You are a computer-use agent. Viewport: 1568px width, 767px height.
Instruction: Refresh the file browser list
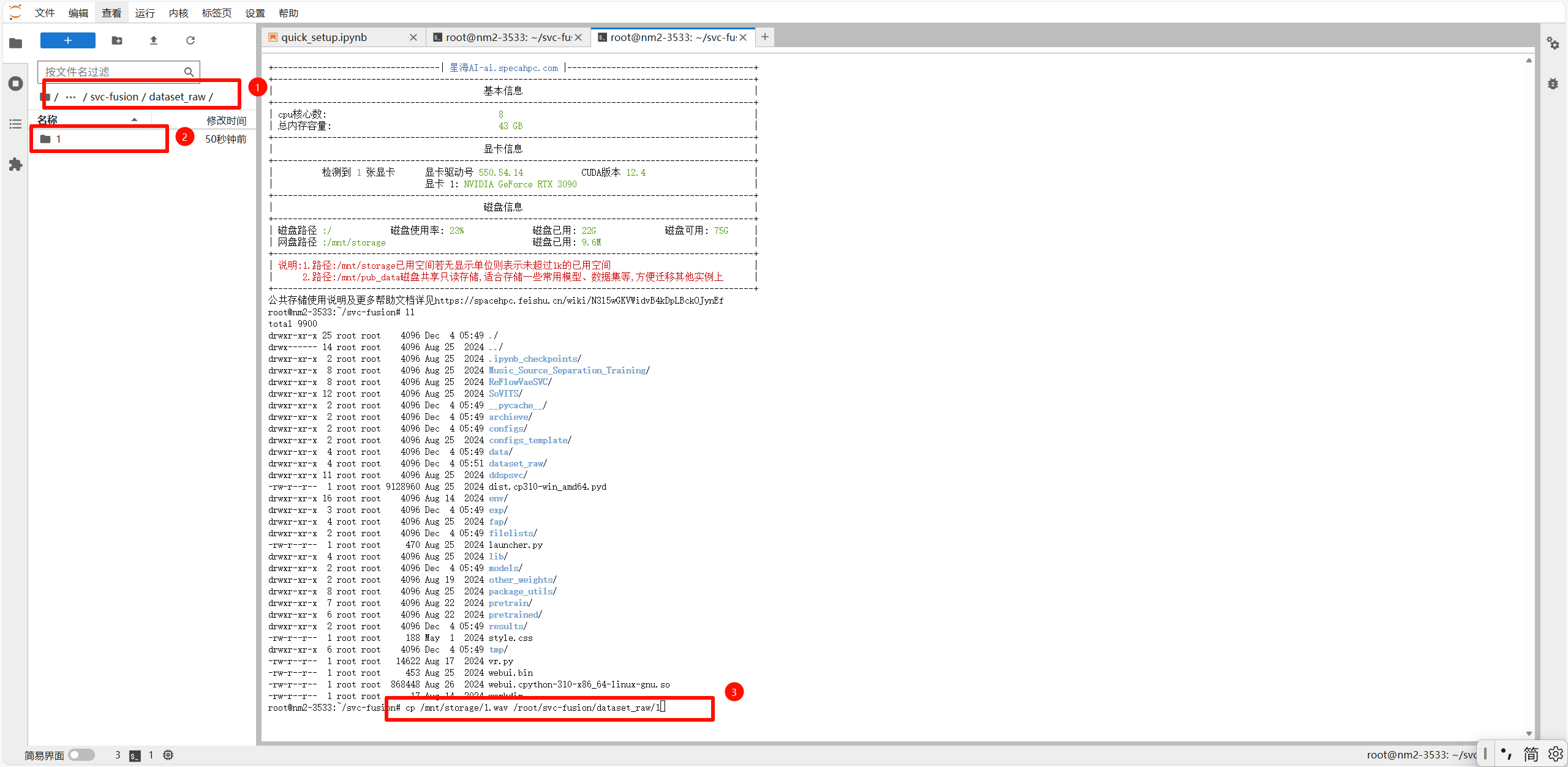click(190, 40)
